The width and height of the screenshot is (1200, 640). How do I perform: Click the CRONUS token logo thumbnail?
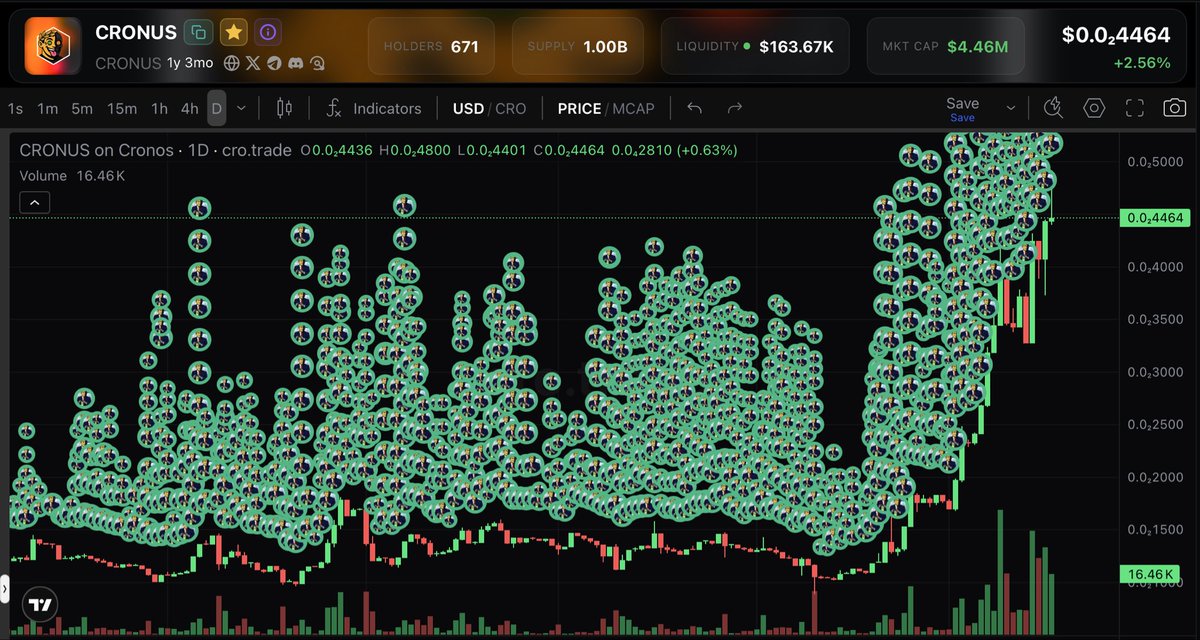click(x=53, y=47)
